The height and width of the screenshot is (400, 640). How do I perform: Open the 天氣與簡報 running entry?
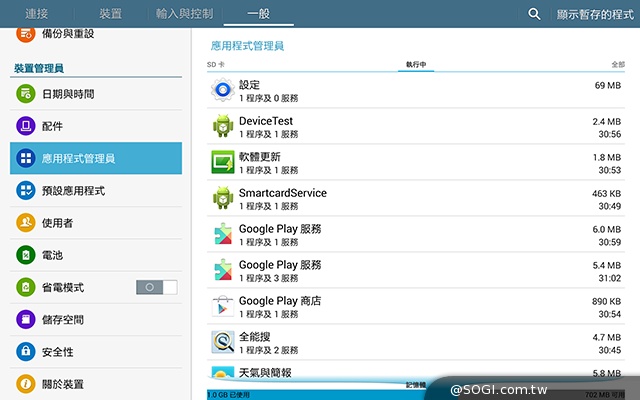(x=416, y=372)
